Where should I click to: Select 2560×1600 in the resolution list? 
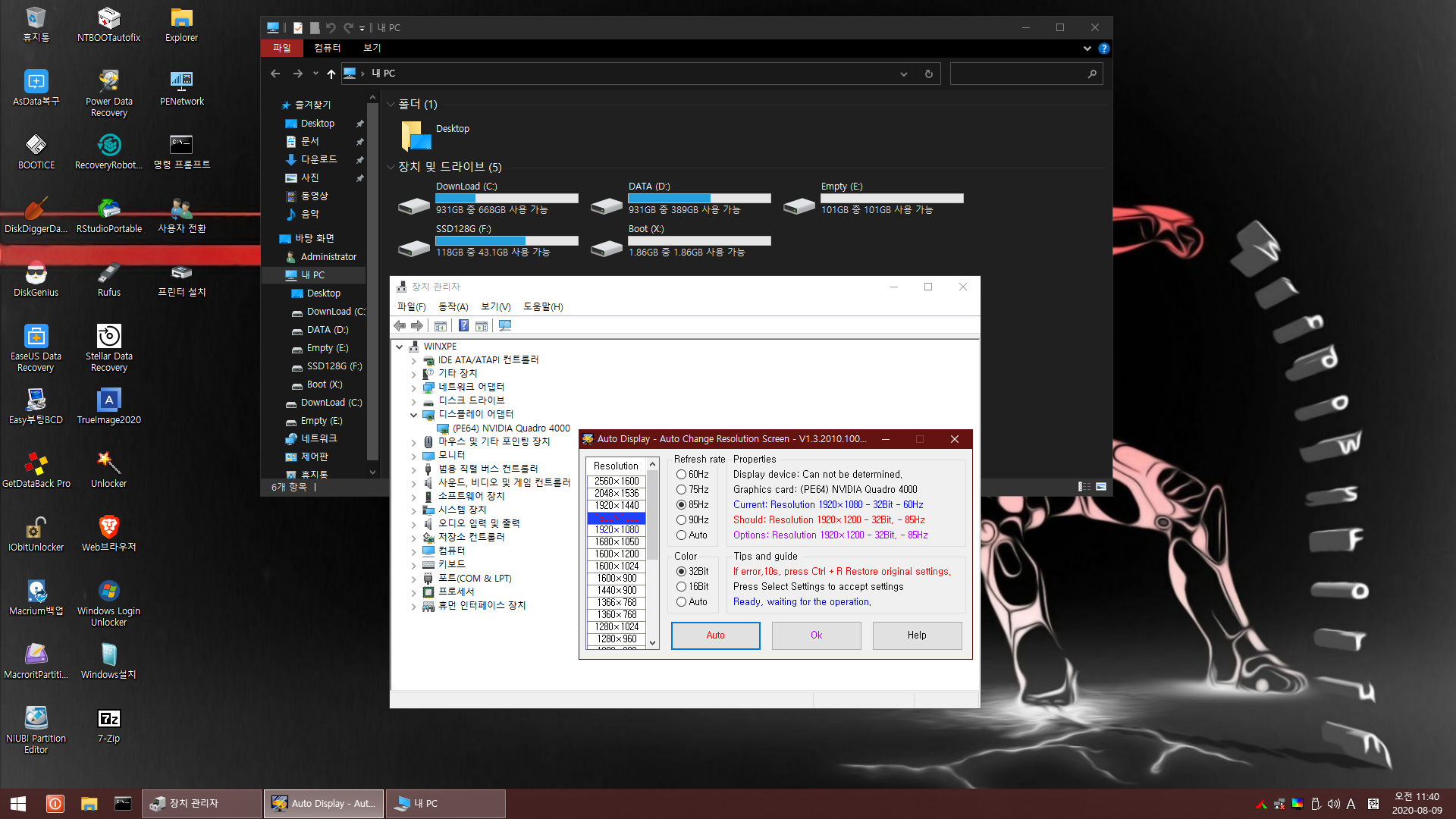point(617,481)
